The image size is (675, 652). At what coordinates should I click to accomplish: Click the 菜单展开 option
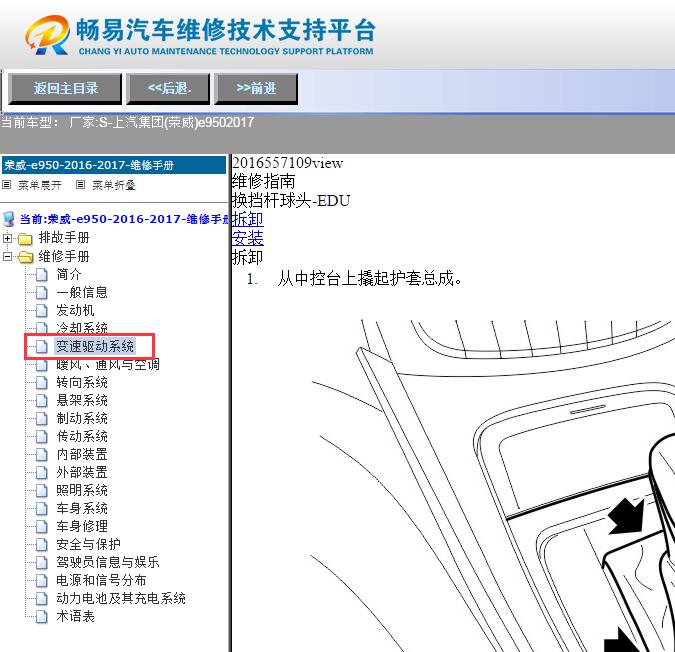(x=40, y=185)
